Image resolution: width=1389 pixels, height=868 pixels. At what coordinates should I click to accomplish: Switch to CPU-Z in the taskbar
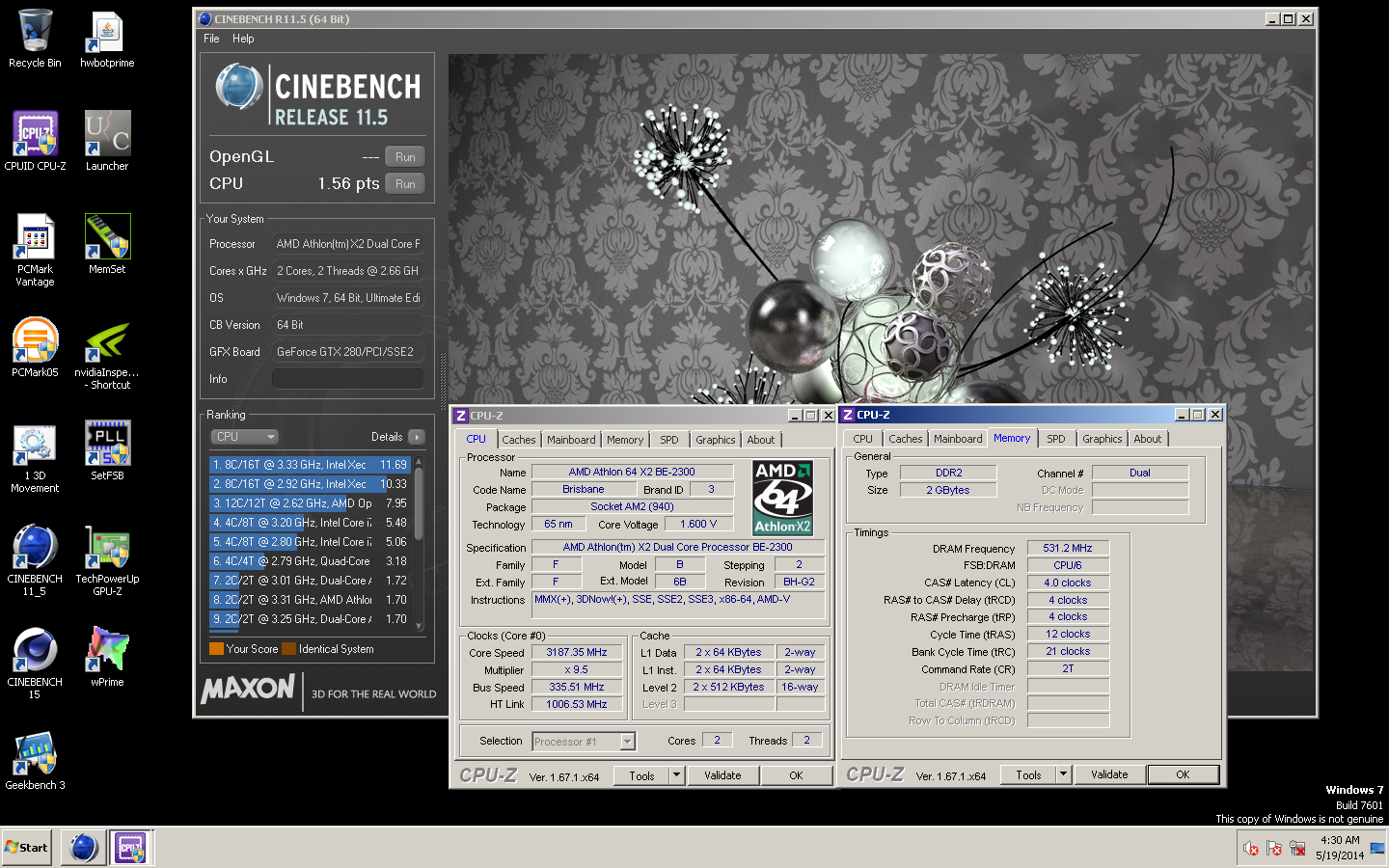tap(130, 848)
